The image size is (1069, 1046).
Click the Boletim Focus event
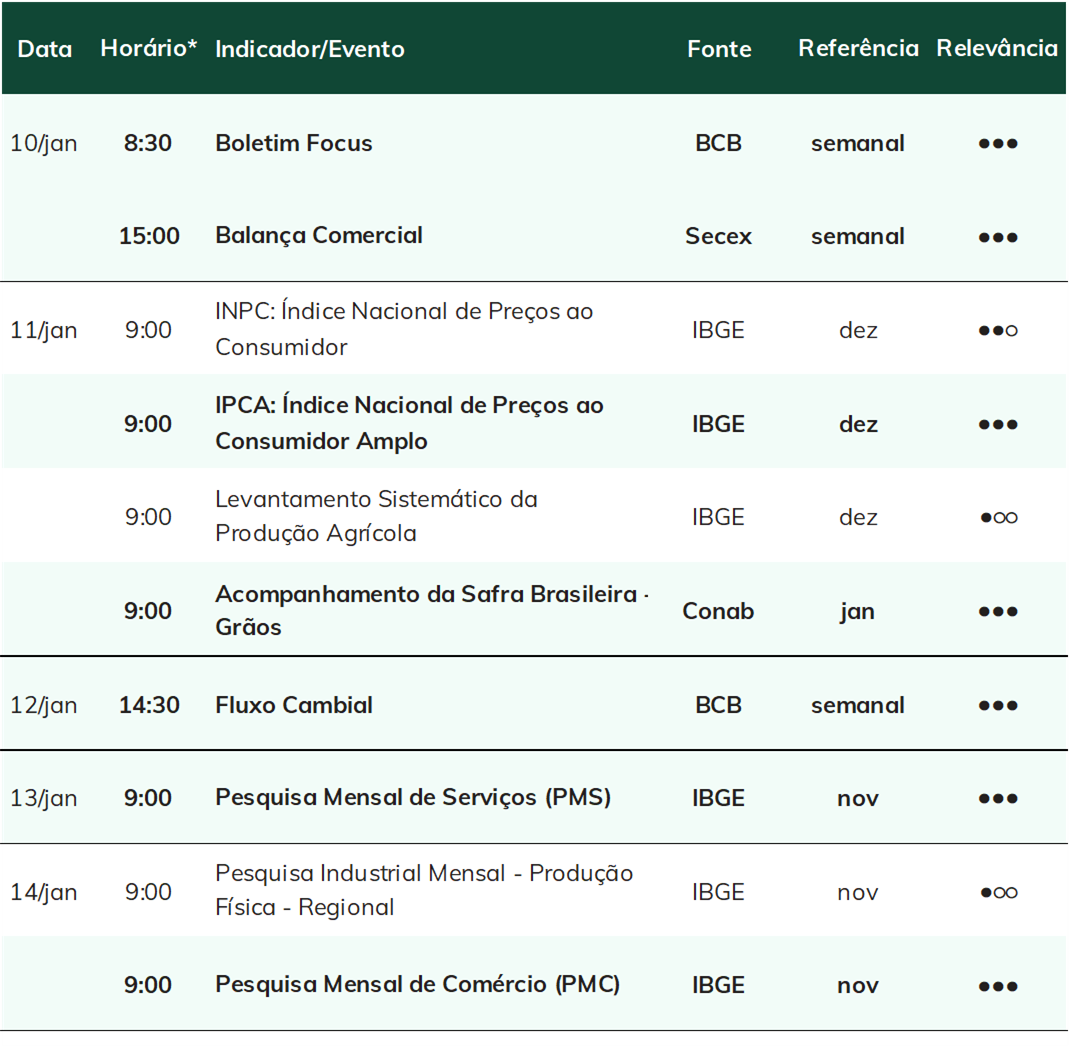[x=294, y=143]
